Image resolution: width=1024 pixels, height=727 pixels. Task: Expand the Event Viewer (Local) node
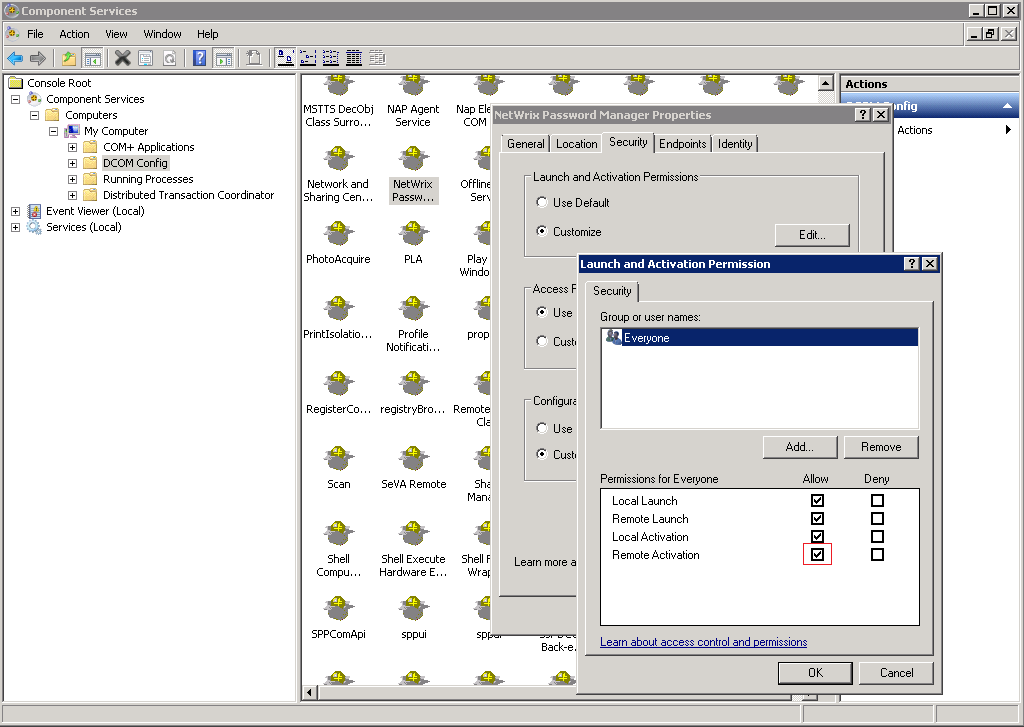coord(16,211)
